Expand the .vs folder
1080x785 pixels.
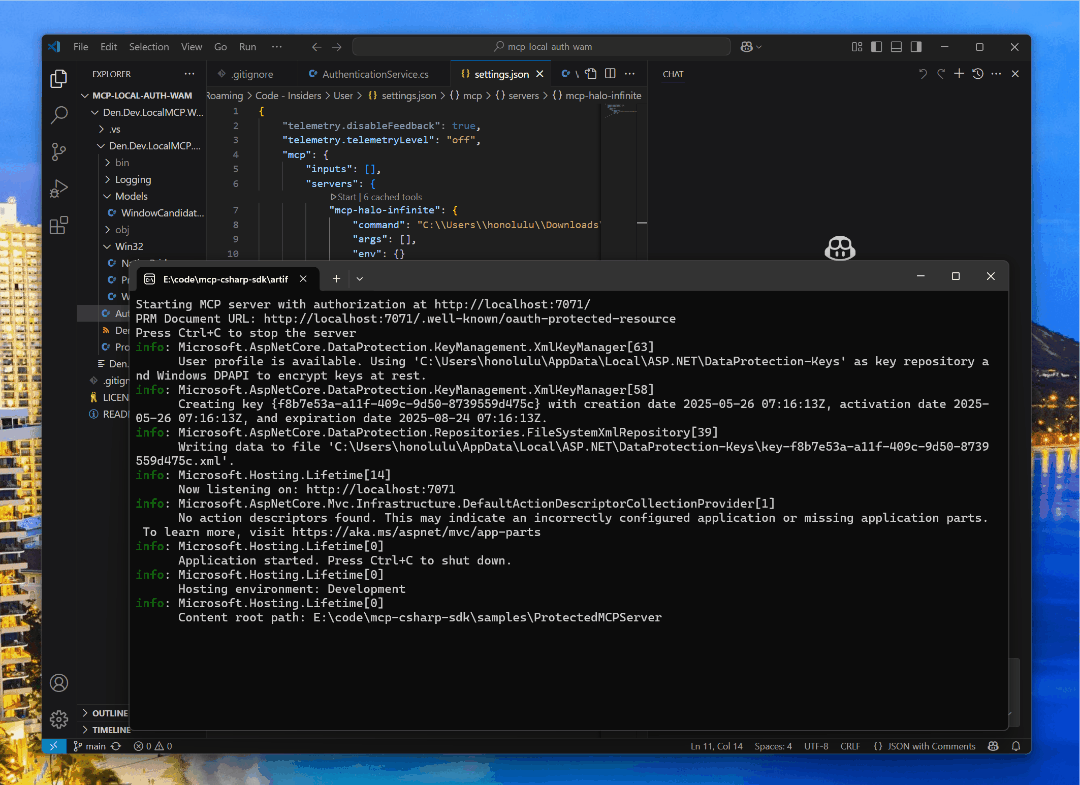point(102,129)
